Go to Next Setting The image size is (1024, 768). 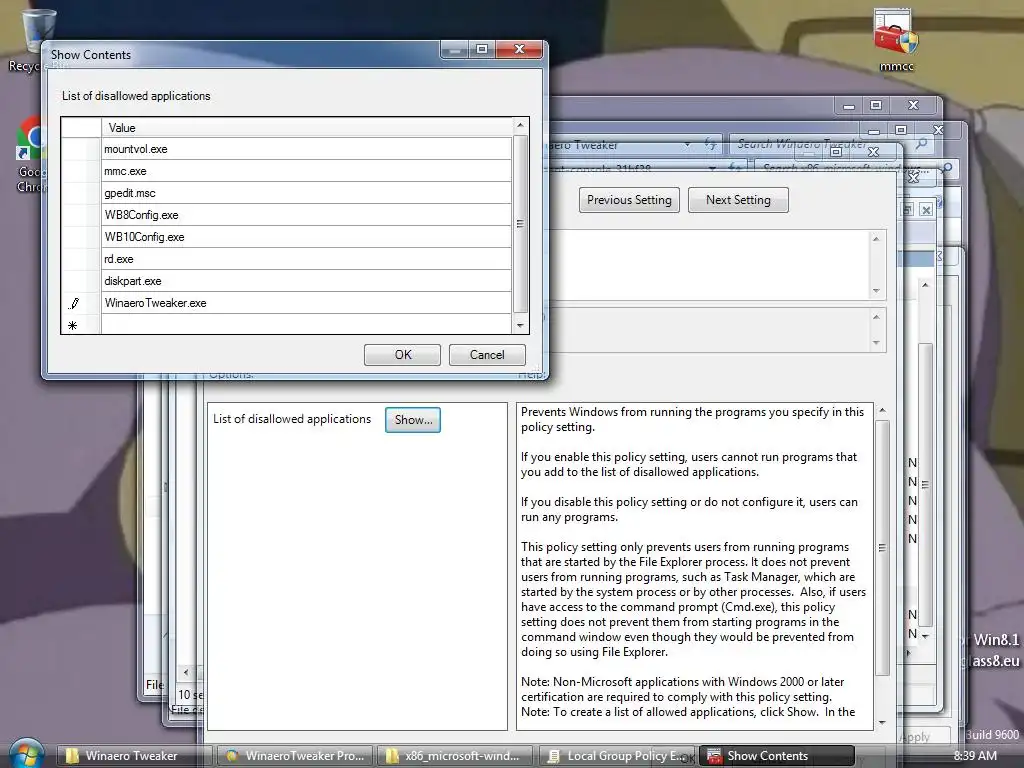[738, 200]
